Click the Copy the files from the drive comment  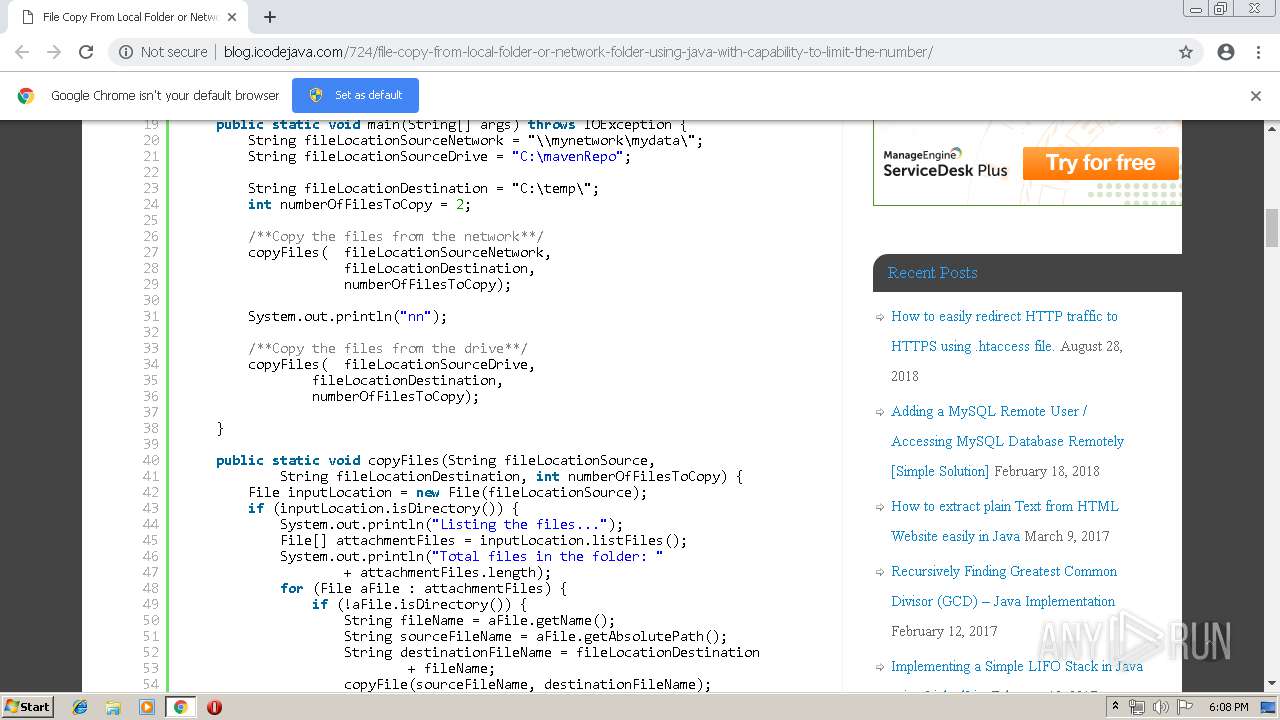pyautogui.click(x=388, y=348)
